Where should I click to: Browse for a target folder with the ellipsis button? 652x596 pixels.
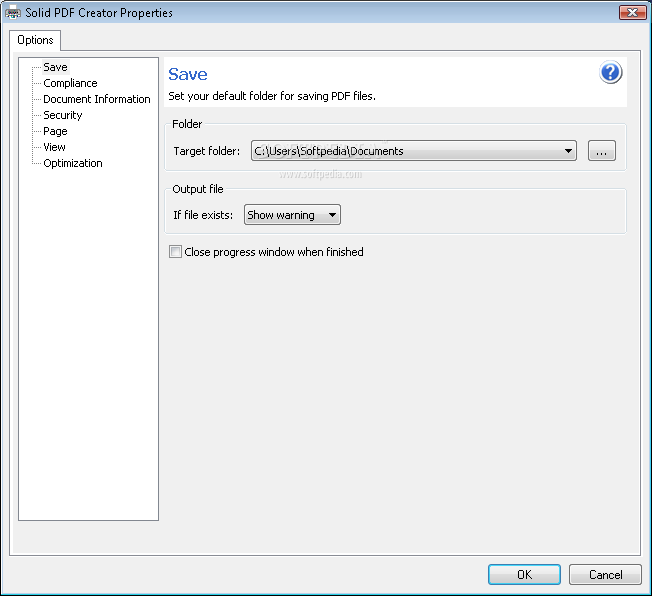pos(601,151)
